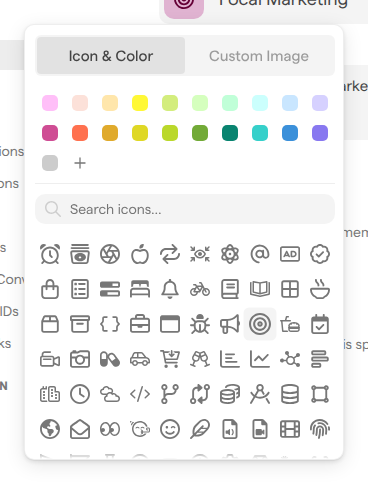
Task: Open the Custom Image tab
Action: click(259, 56)
